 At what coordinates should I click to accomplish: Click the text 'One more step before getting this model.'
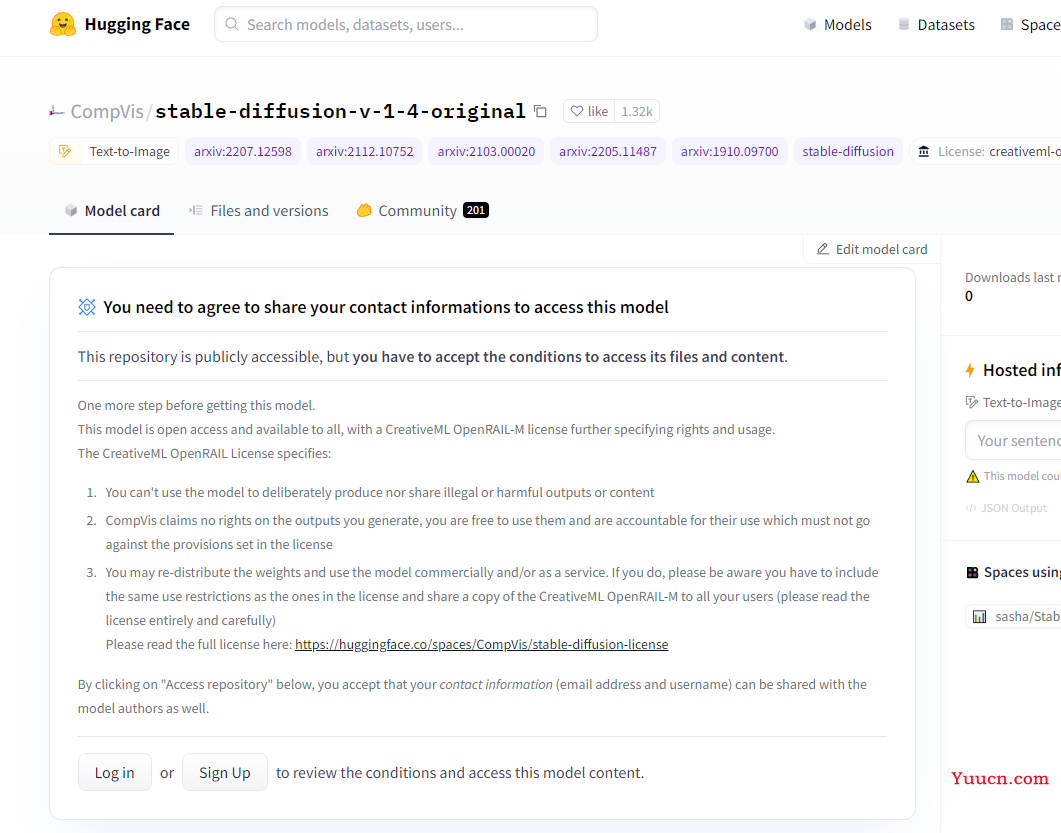(x=196, y=405)
